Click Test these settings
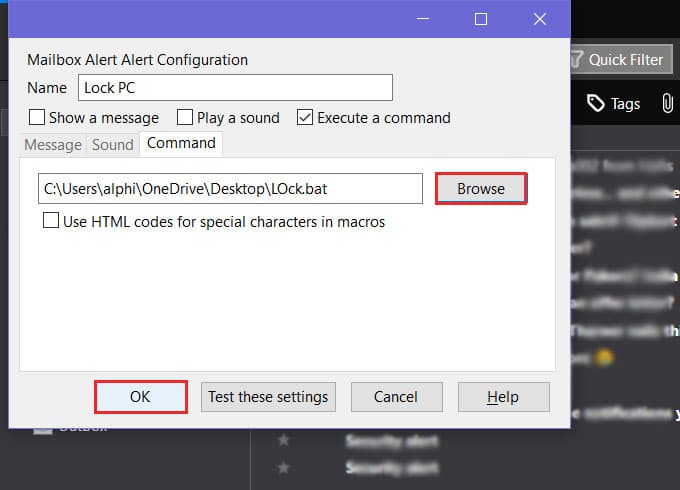 click(x=268, y=397)
